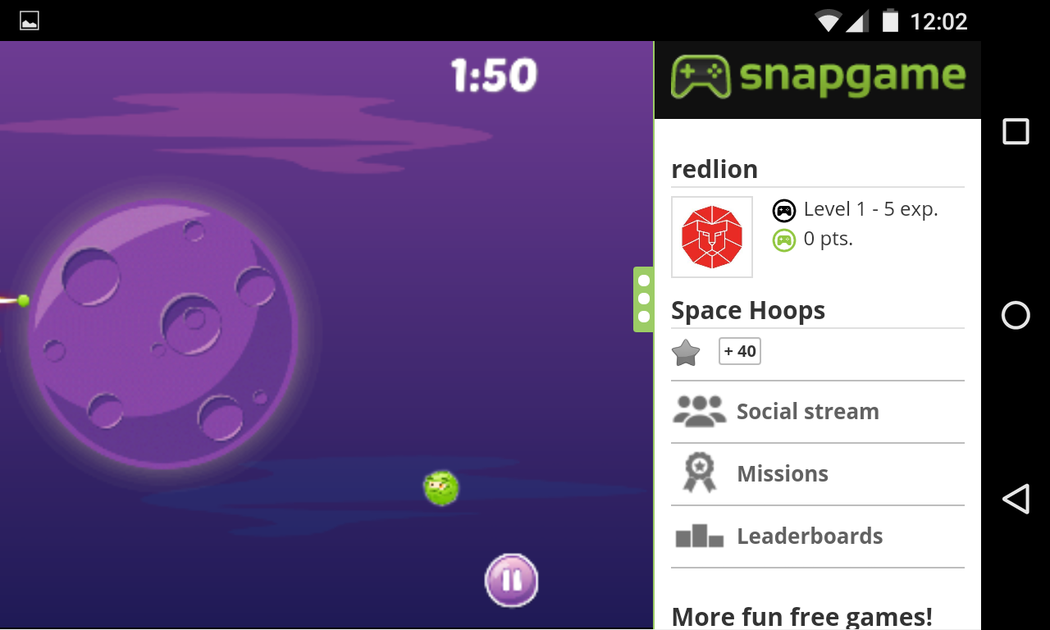
Task: Click the black controller level icon
Action: point(784,210)
